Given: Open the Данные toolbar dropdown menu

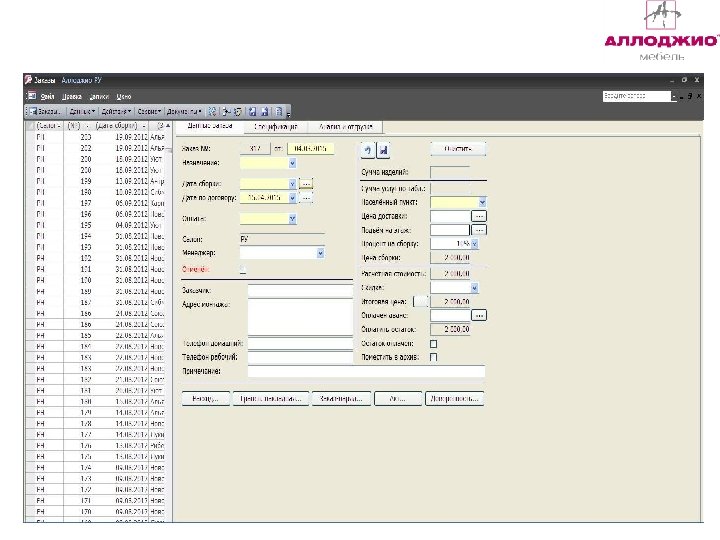Looking at the screenshot, I should pyautogui.click(x=82, y=111).
